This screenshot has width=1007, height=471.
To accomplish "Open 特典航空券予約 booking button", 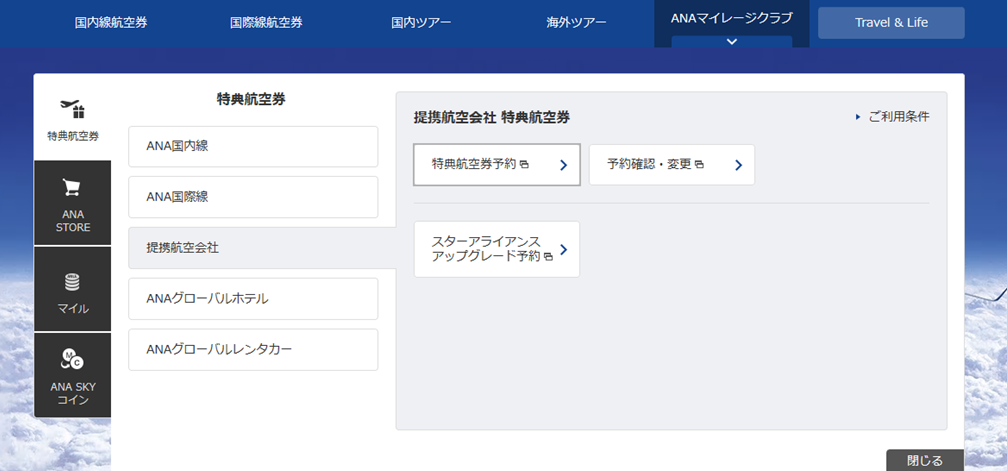I will point(496,164).
